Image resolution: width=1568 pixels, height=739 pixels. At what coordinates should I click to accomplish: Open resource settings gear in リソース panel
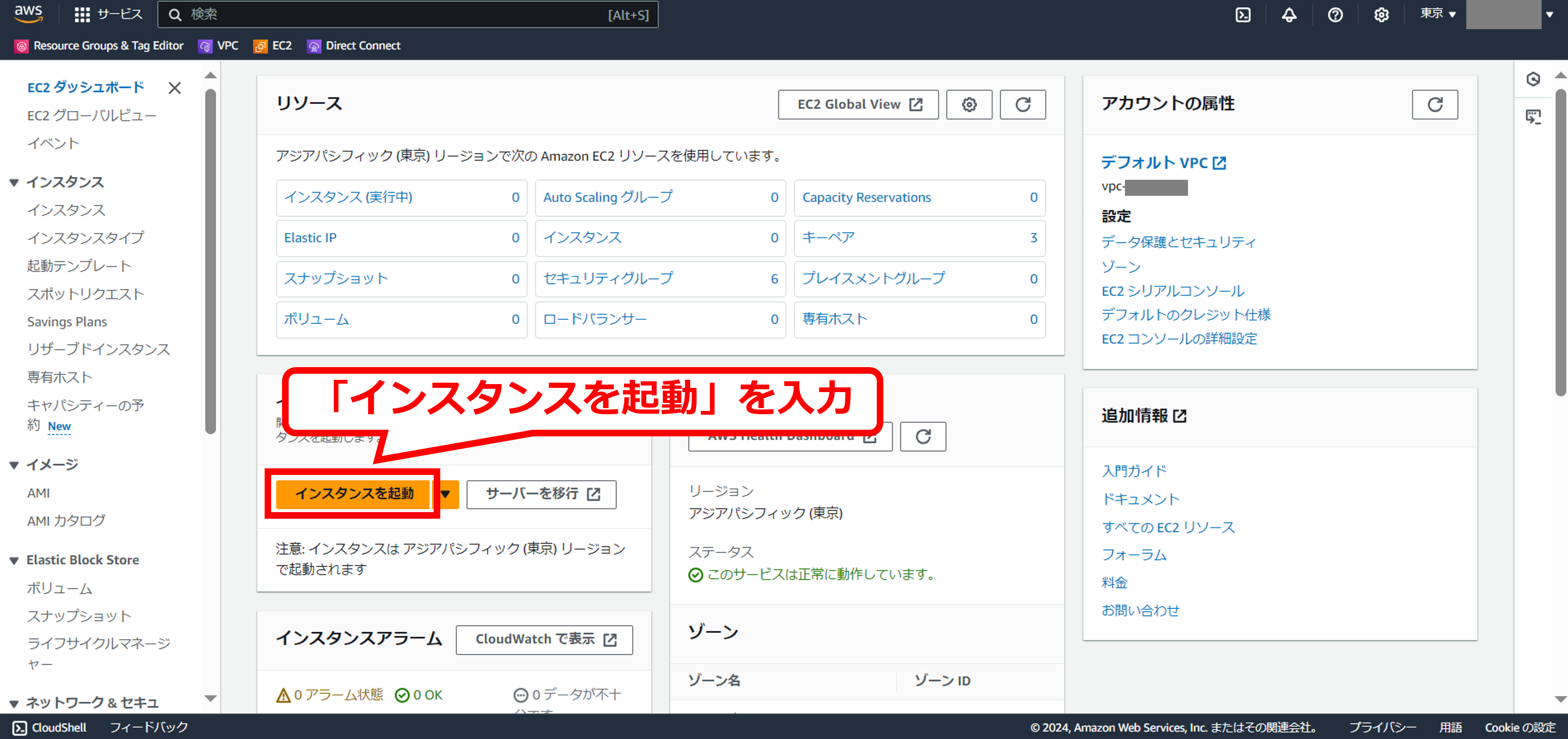point(969,104)
